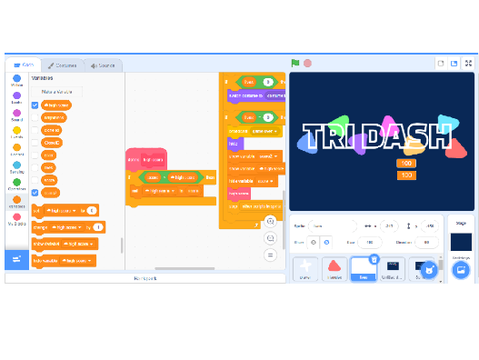Click the define high score block
Viewport: 479px width, 360px height.
click(146, 160)
